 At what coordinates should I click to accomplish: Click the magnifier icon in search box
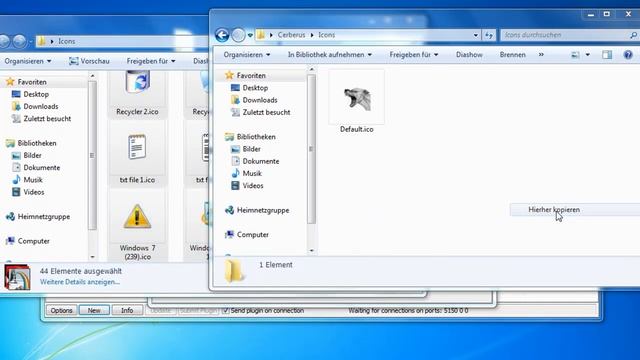[633, 35]
